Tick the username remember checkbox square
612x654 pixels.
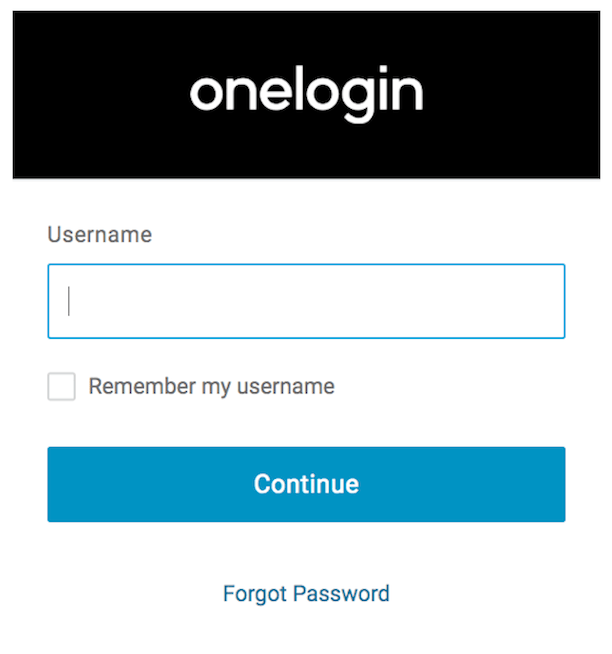pos(62,387)
